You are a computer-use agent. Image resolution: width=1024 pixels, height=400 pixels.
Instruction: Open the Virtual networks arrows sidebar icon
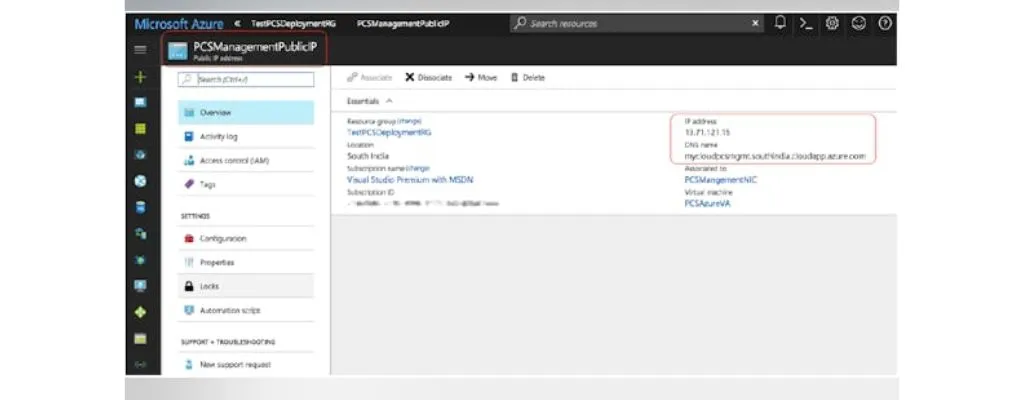[140, 365]
